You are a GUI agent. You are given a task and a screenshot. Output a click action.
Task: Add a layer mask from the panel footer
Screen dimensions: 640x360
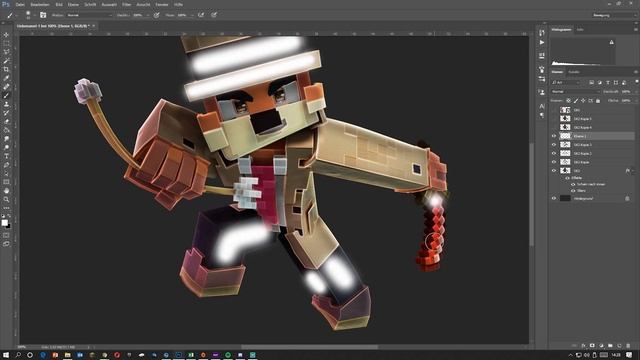592,346
